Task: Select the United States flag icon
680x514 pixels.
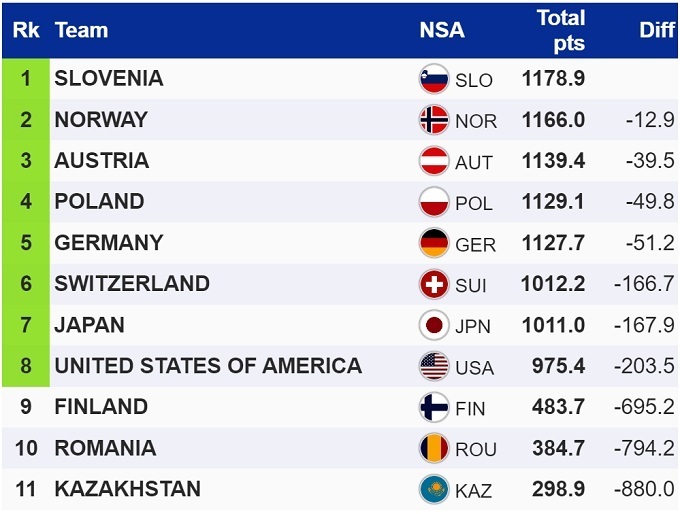Action: 434,366
